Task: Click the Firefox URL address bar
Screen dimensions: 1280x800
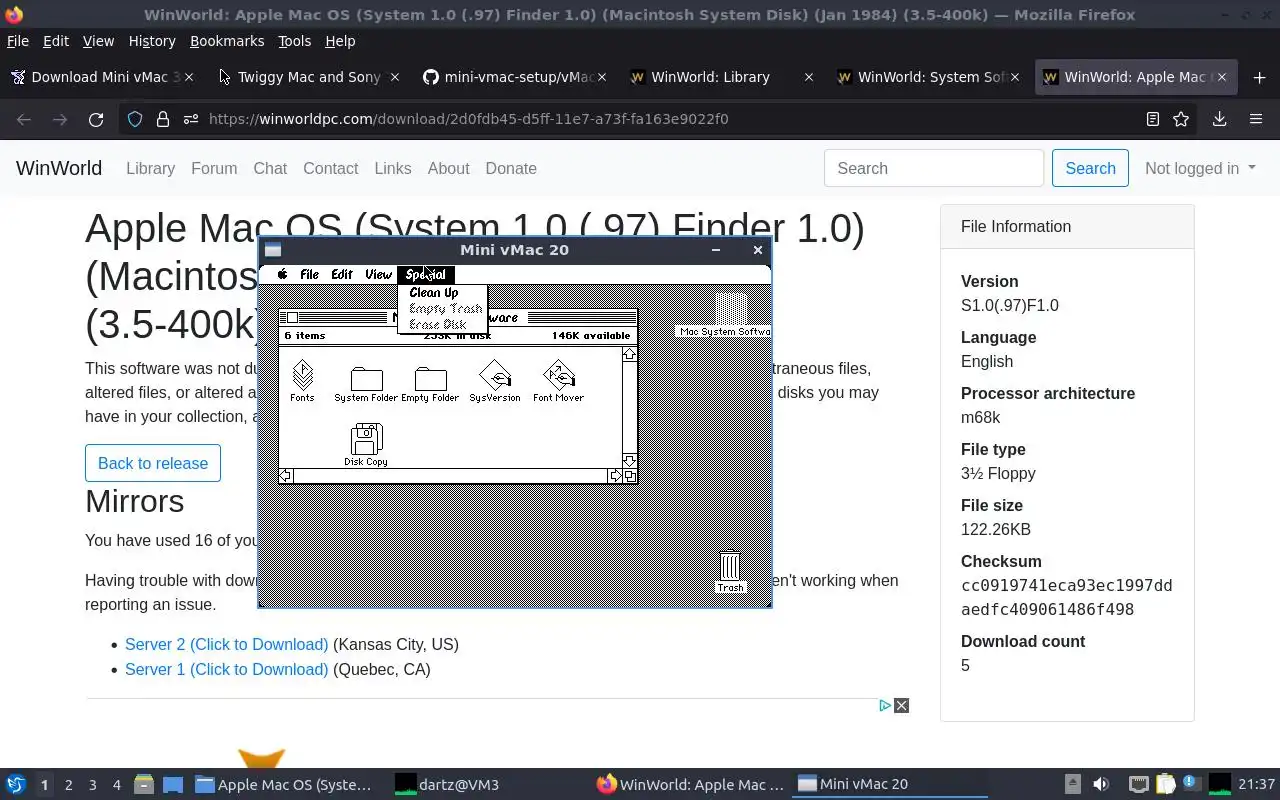Action: [x=660, y=119]
